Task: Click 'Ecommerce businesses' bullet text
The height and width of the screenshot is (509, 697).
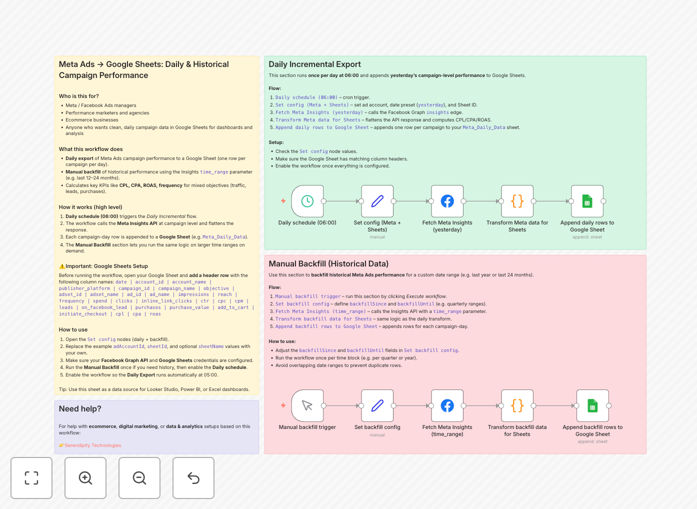Action: click(x=92, y=120)
